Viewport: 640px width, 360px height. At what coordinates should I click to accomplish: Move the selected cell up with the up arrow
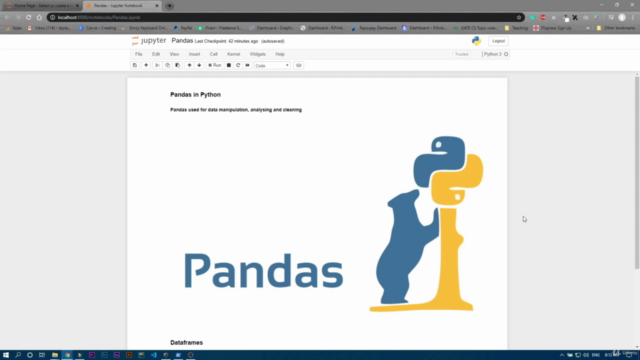(189, 65)
